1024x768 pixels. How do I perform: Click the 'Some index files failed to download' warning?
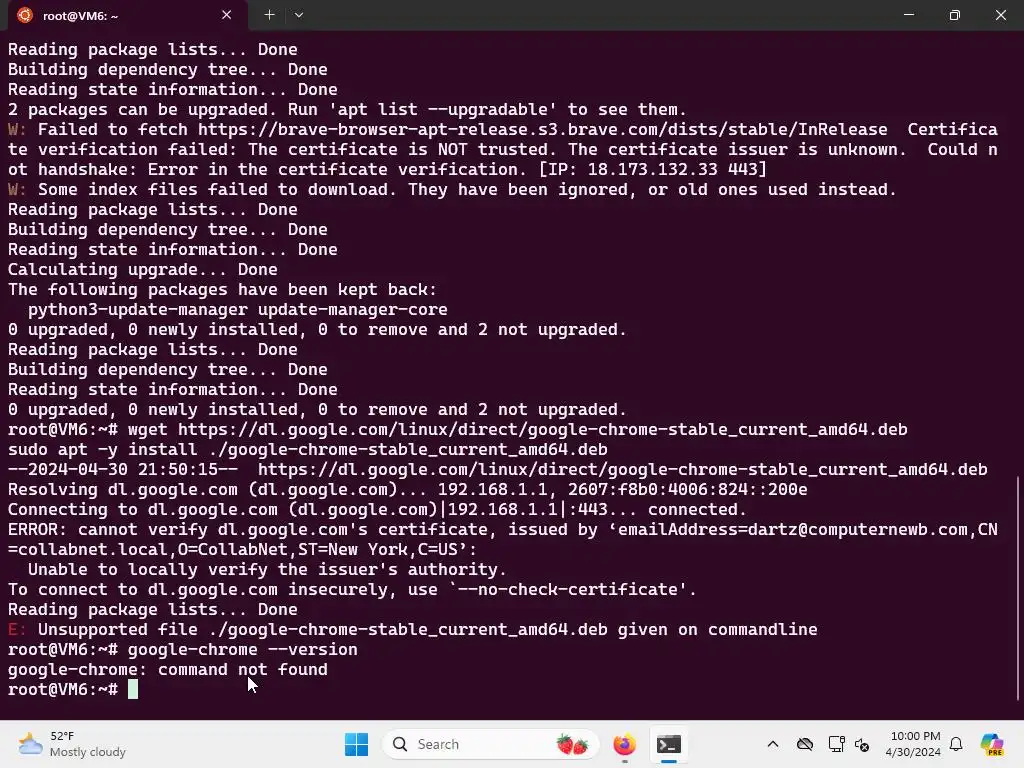pyautogui.click(x=452, y=189)
